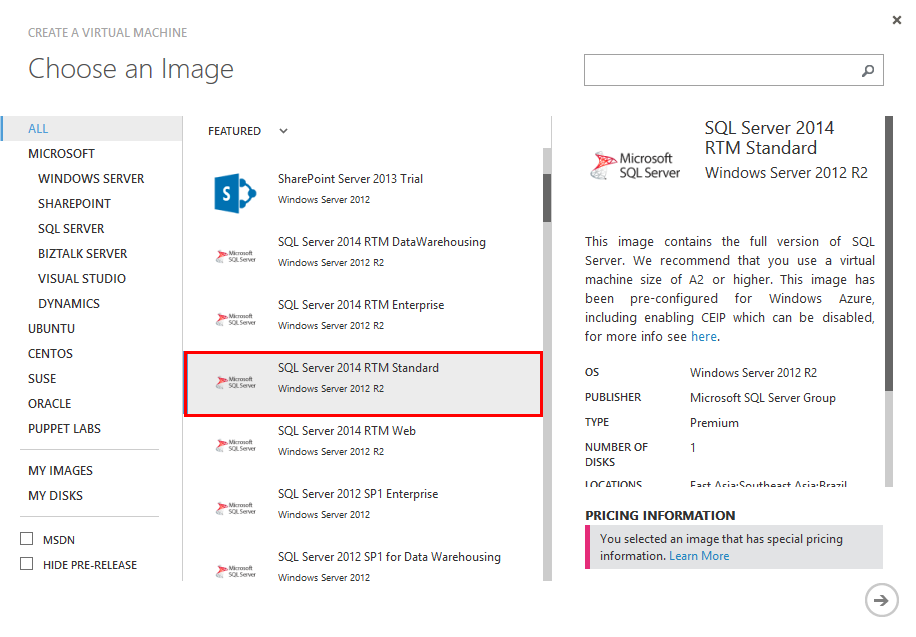This screenshot has width=916, height=637.
Task: Select SQL Server 2014 RTM DataWarehousing image
Action: click(363, 256)
